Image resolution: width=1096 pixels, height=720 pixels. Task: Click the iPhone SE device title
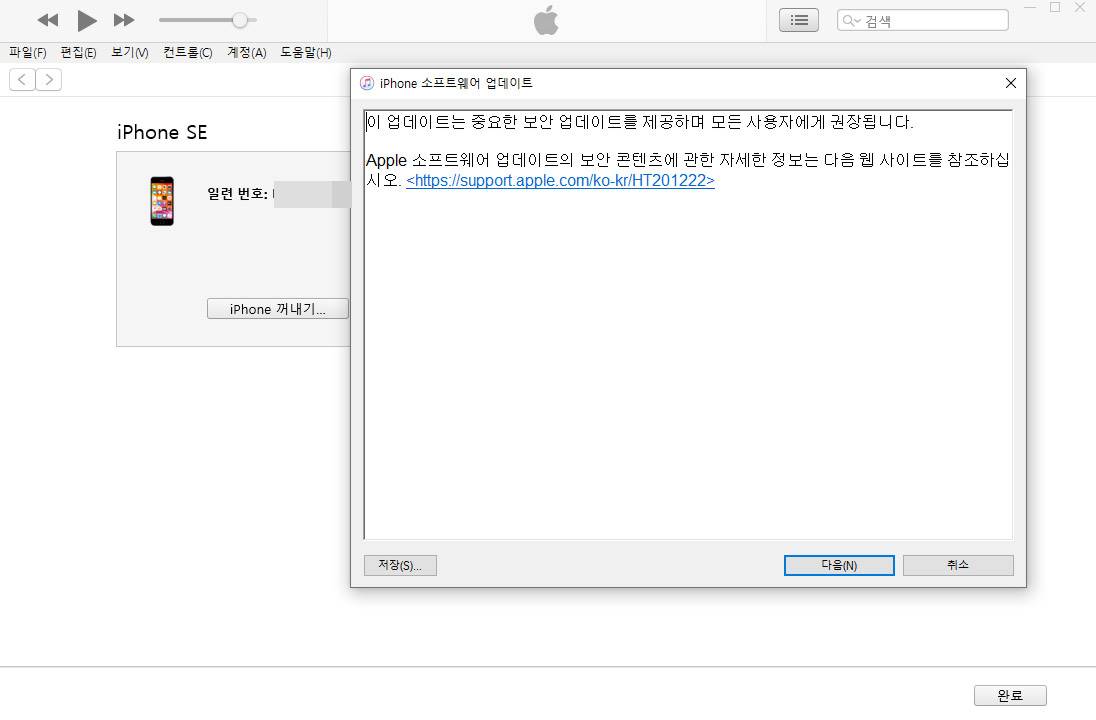pos(162,132)
